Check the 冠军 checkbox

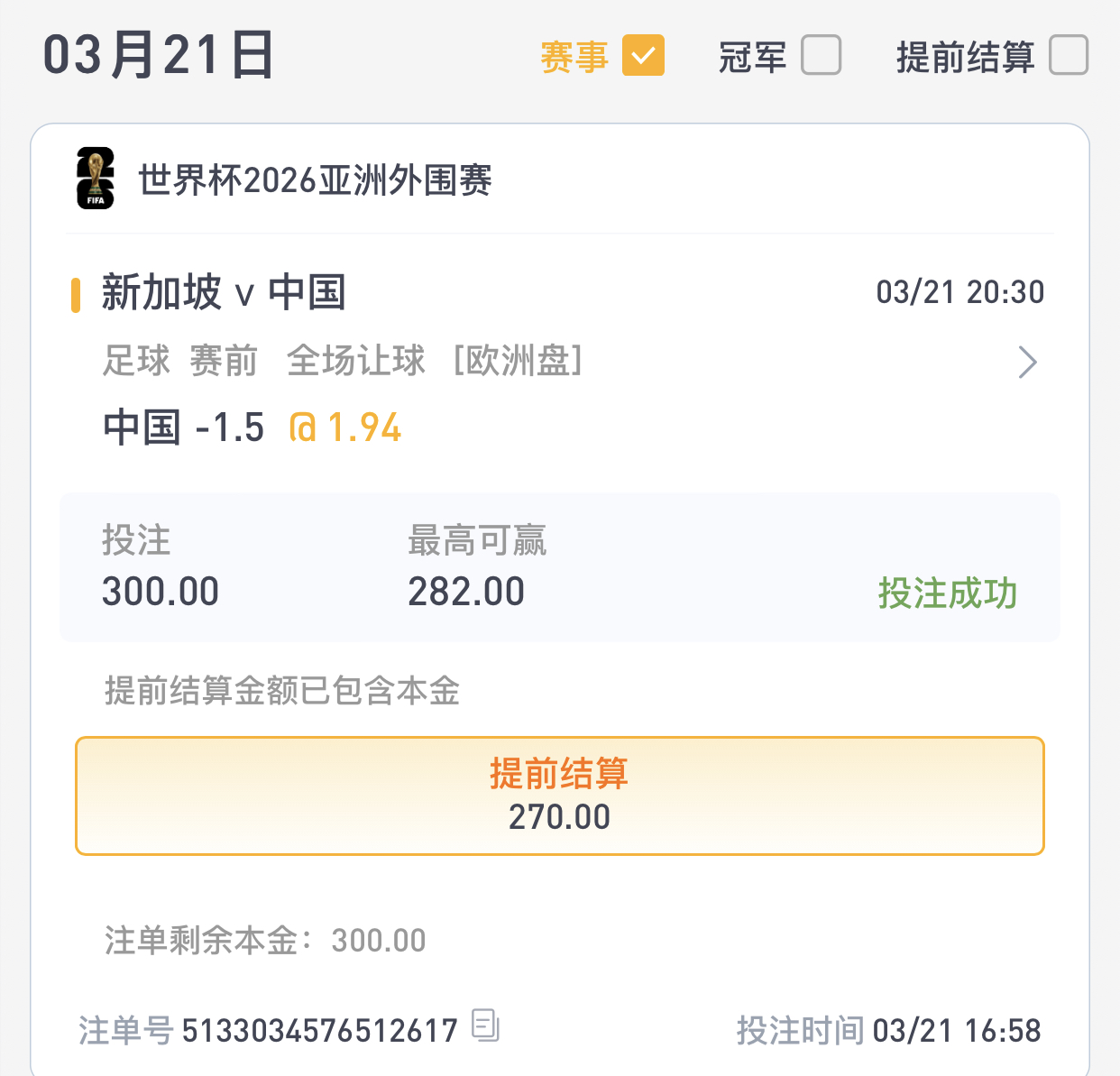[x=821, y=56]
